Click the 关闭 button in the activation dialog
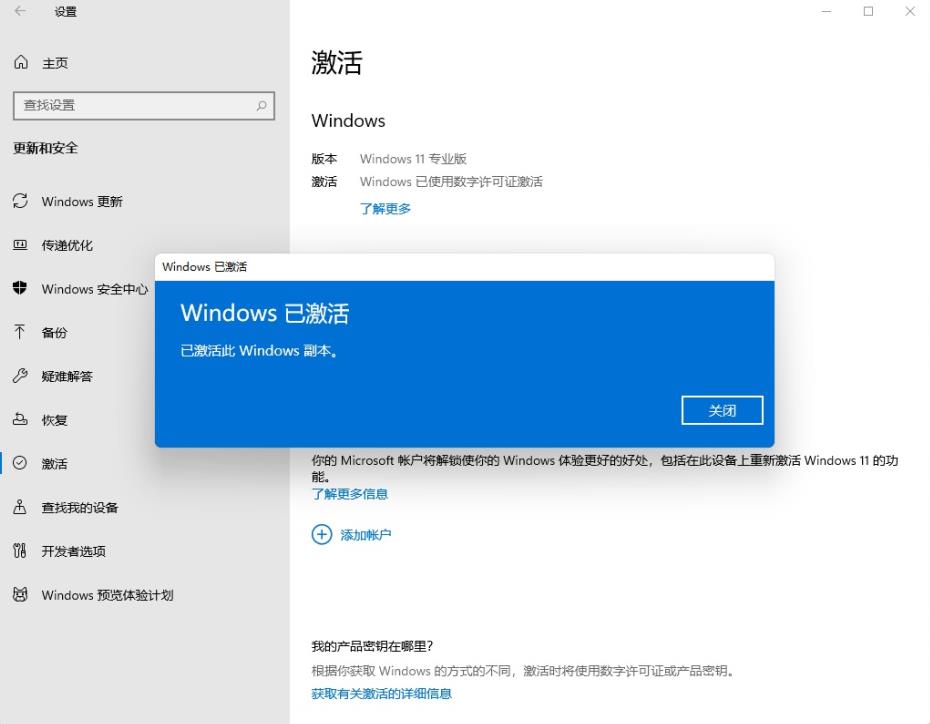Screen dimensions: 930x724 pyautogui.click(x=722, y=410)
